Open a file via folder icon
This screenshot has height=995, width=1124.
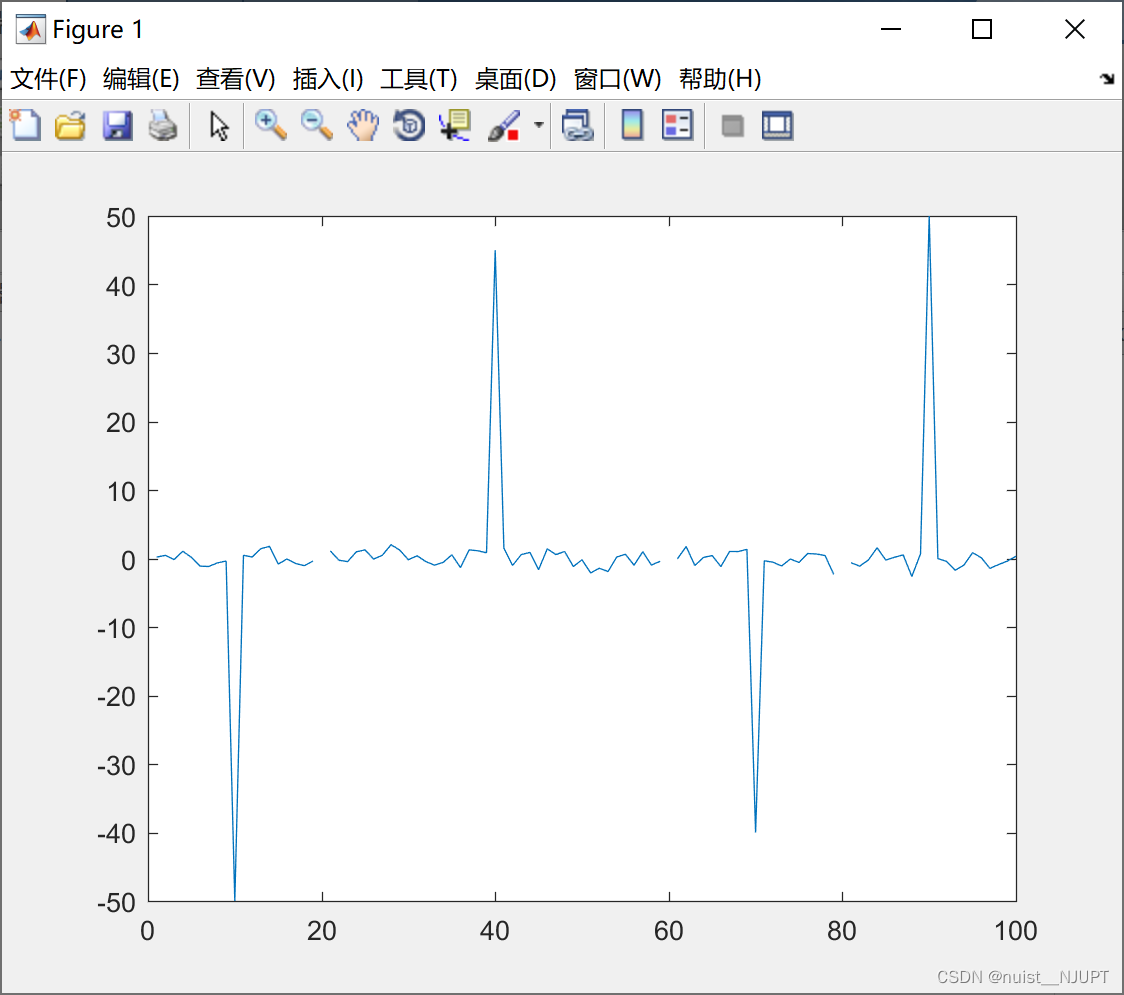click(x=70, y=125)
